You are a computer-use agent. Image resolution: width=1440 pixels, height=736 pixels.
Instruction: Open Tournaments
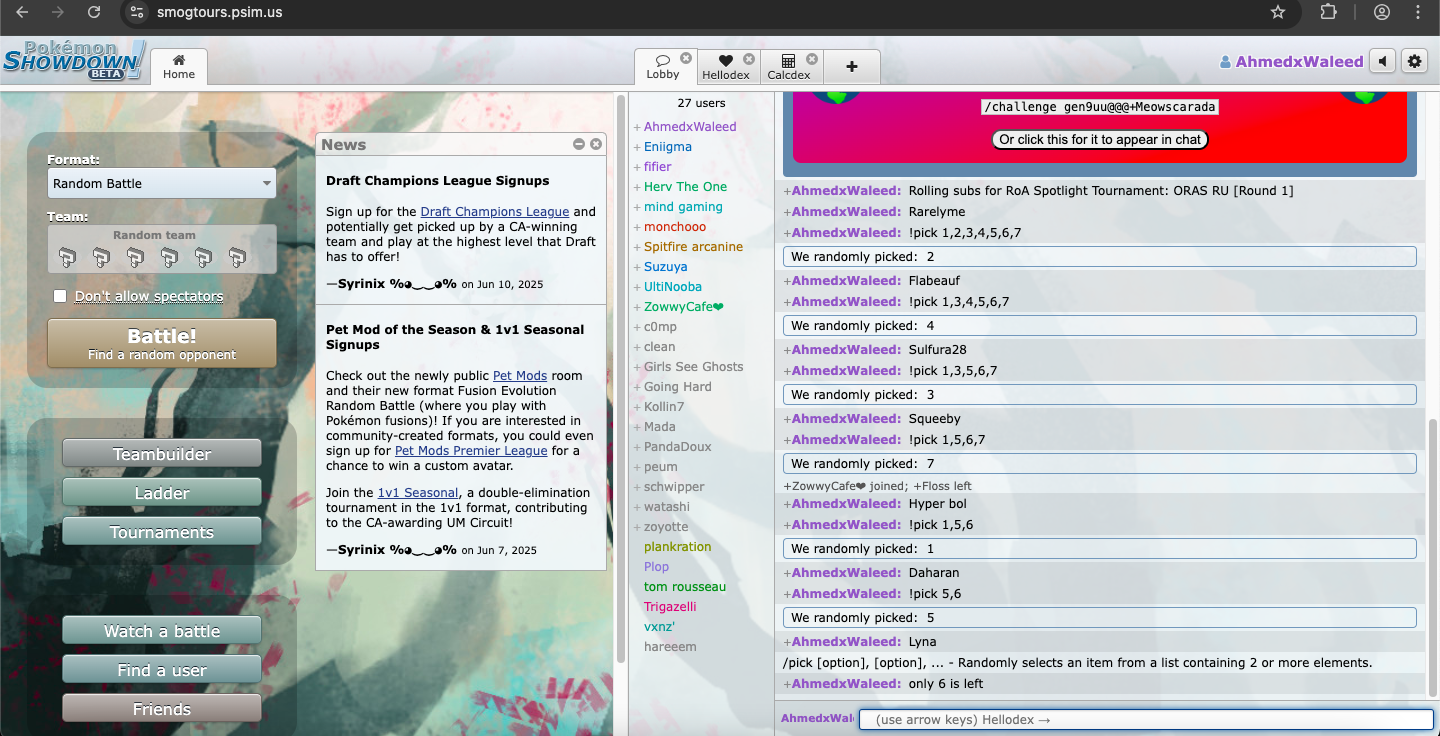click(x=162, y=531)
